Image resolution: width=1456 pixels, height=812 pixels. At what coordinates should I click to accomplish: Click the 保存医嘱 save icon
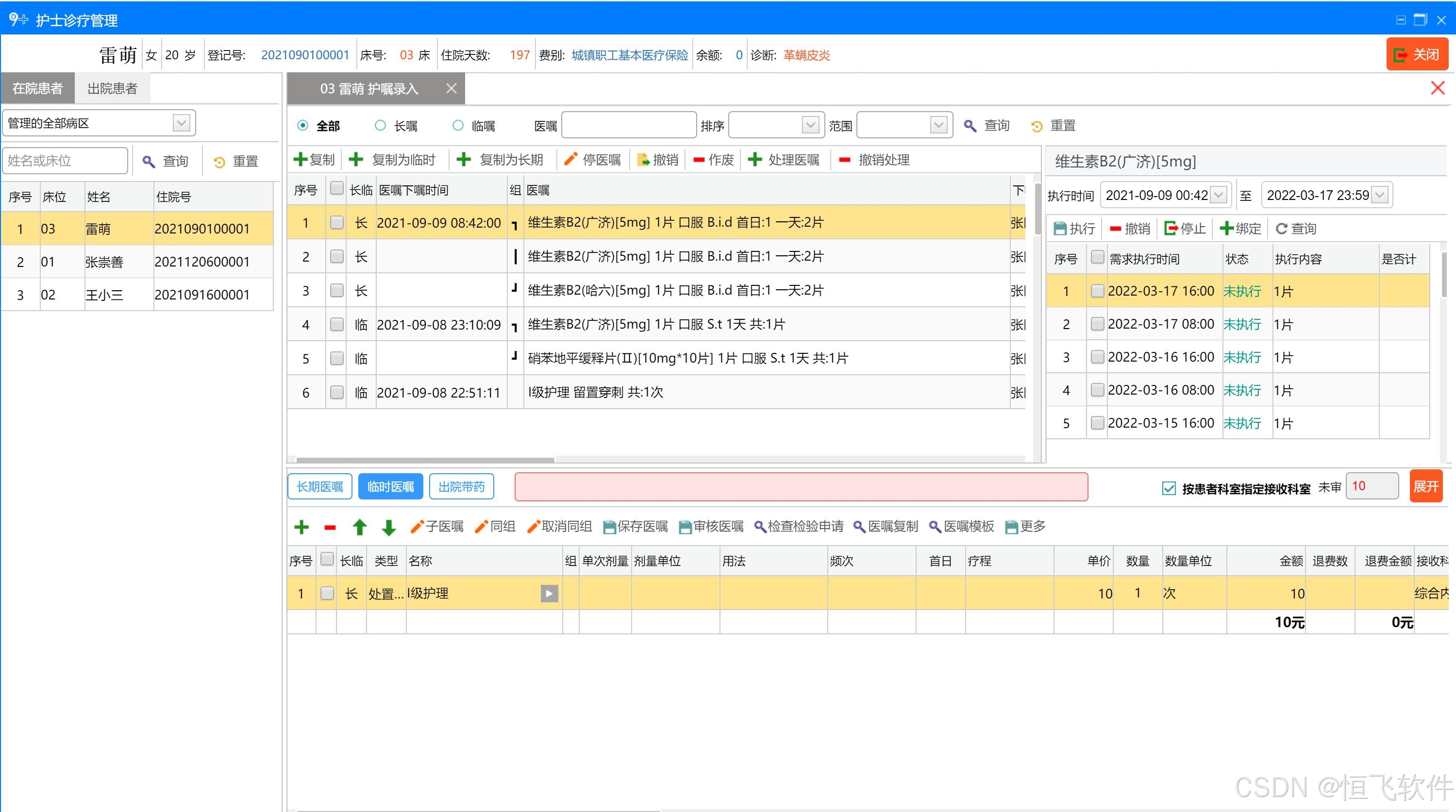[609, 527]
